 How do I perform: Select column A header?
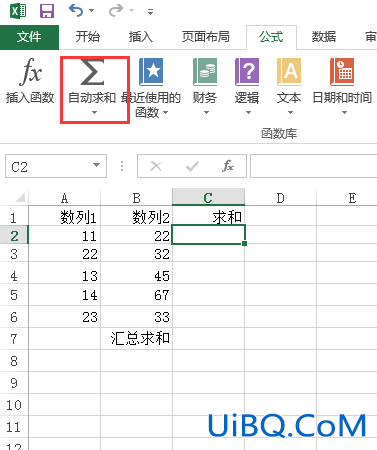(64, 198)
